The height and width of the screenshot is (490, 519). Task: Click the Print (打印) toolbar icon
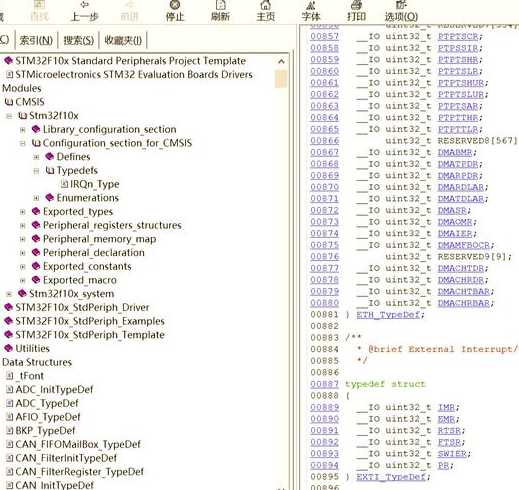point(356,5)
